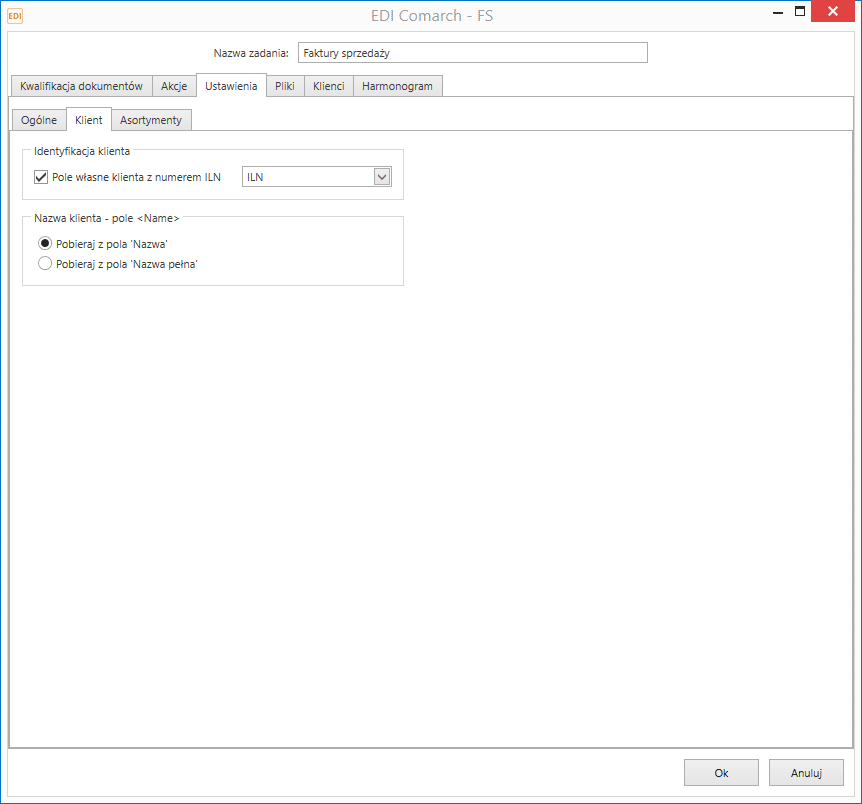This screenshot has height=804, width=862.
Task: Minimize the EDI Comarch window
Action: [778, 12]
